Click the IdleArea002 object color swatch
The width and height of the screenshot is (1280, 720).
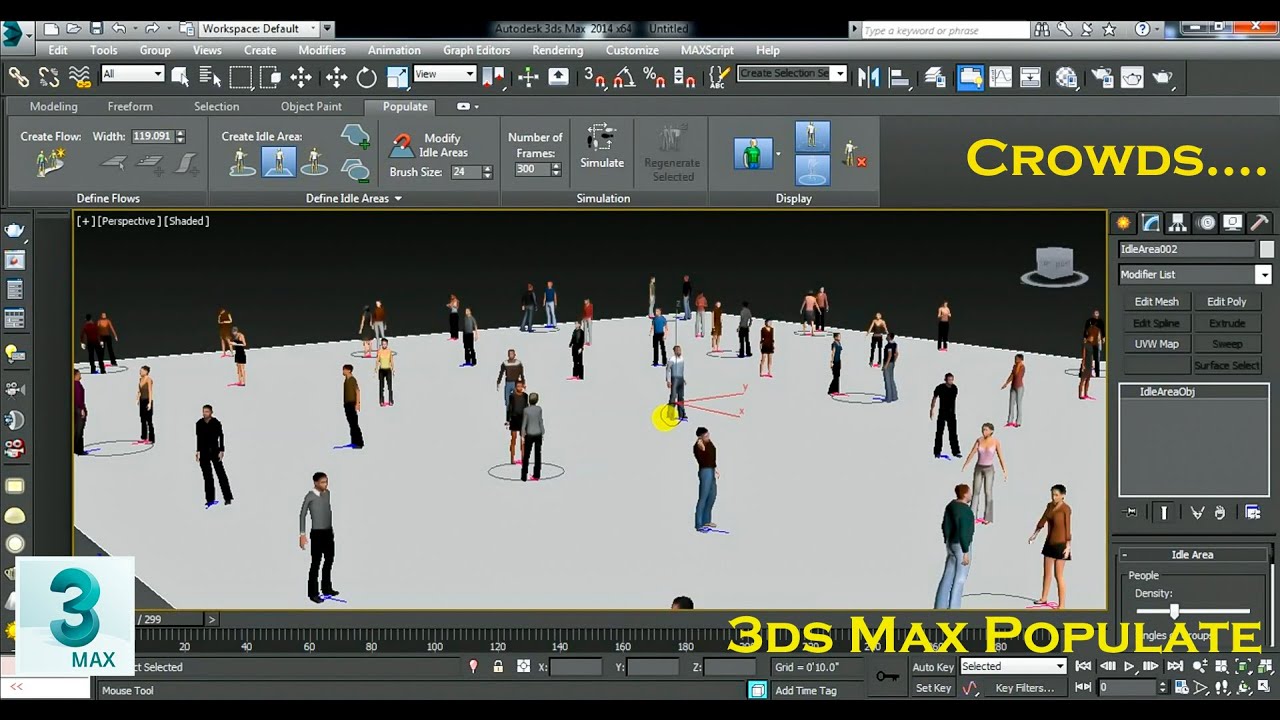coord(1266,249)
